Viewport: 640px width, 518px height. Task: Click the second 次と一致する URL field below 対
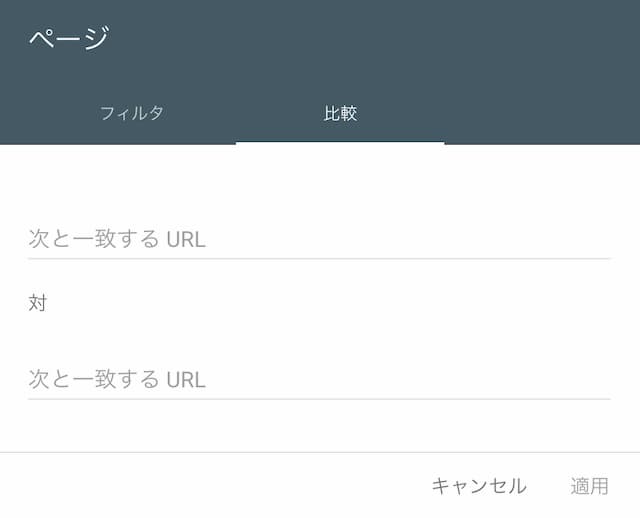click(x=319, y=379)
